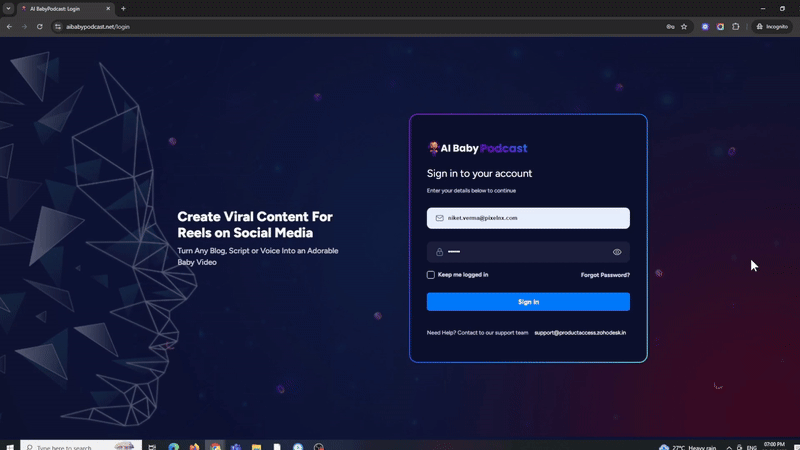Click the padlock icon in password field
Screen dimensions: 800x450
click(439, 252)
